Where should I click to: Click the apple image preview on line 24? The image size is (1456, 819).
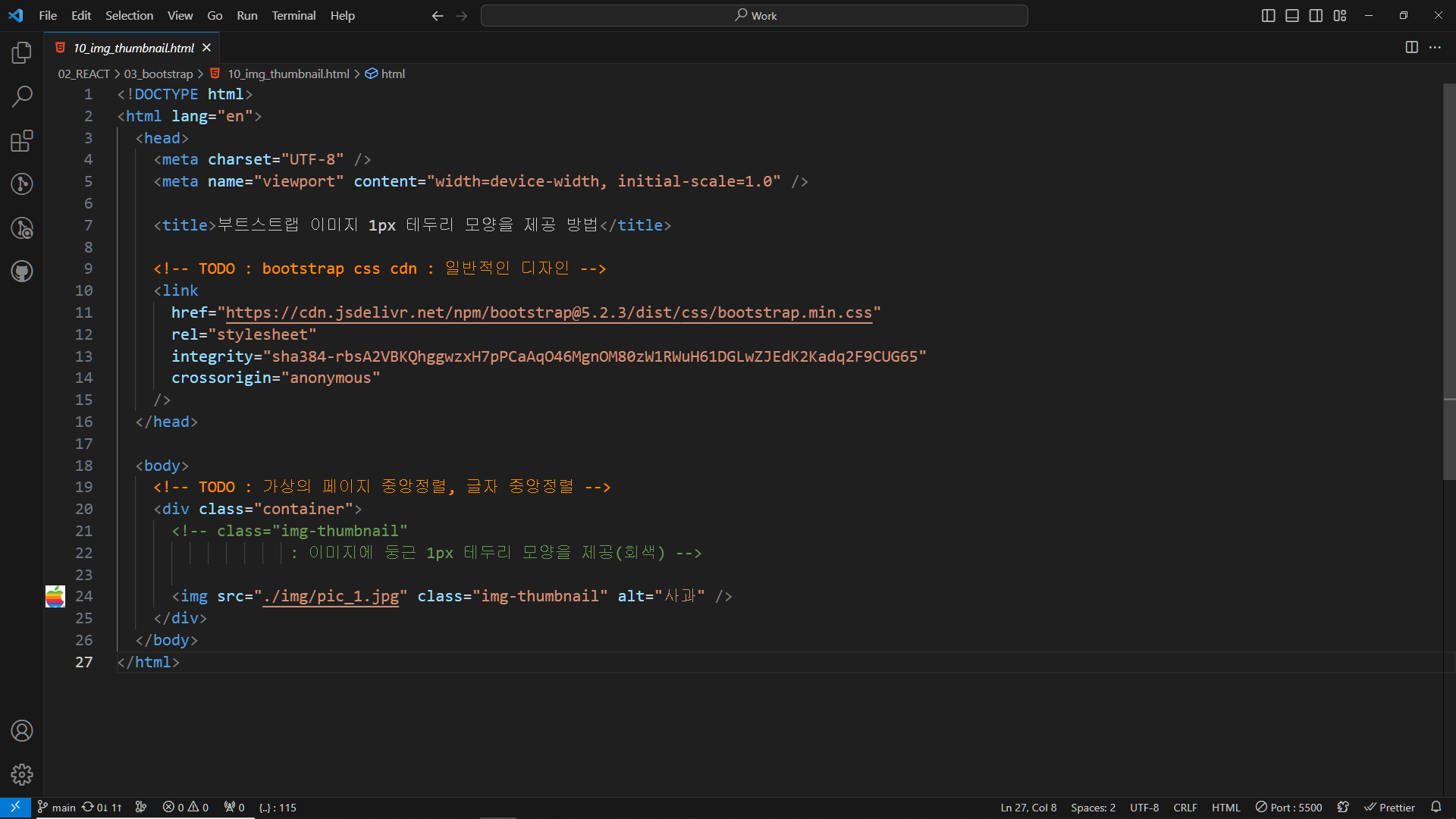55,597
